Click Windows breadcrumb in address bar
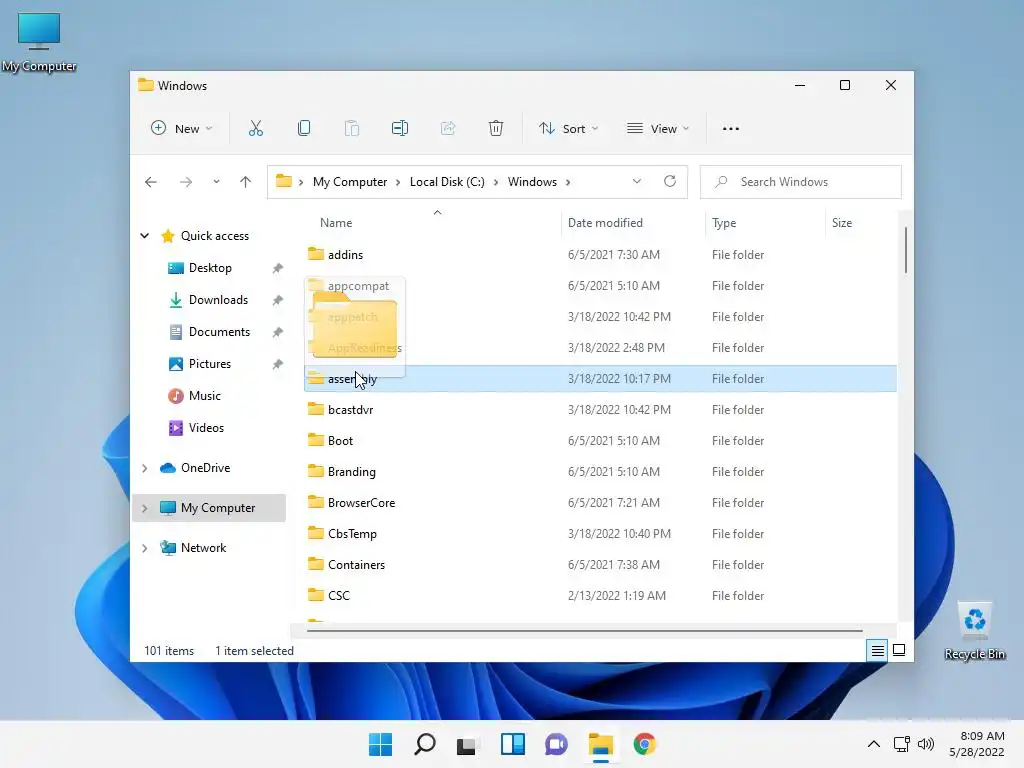Screen dimensions: 1024x768 pos(532,182)
